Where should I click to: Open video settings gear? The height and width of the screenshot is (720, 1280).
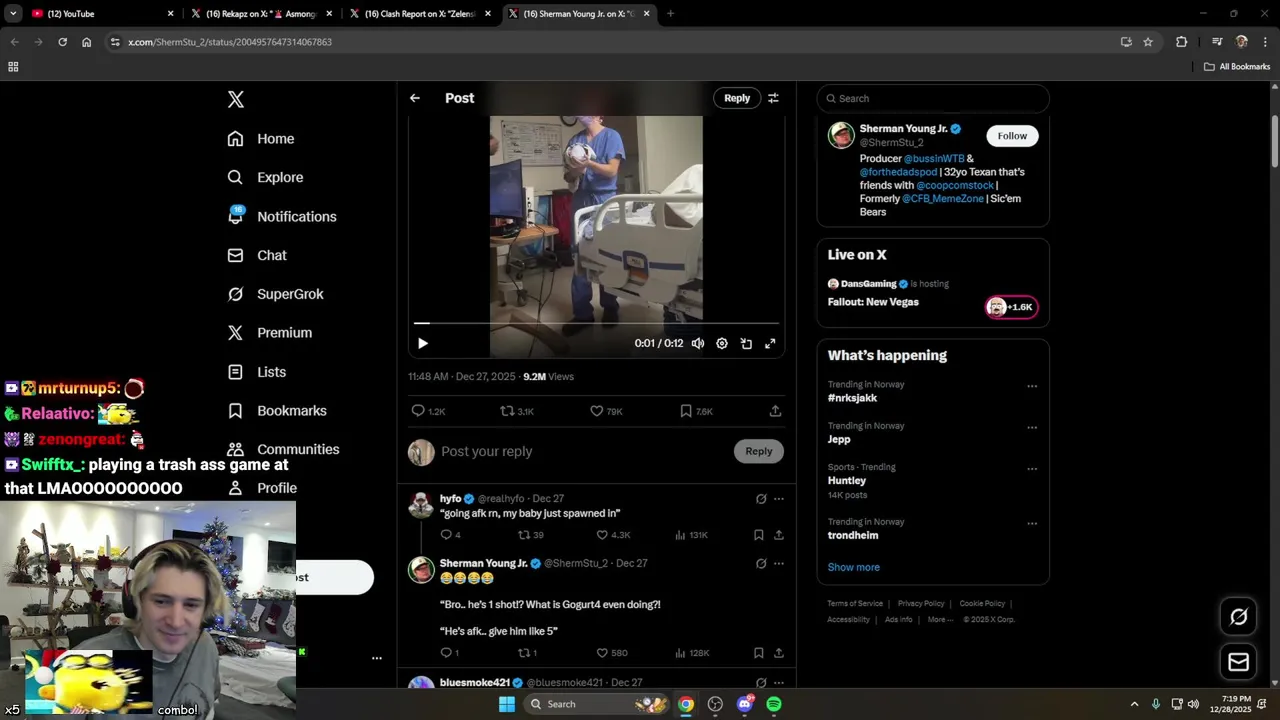[x=722, y=343]
